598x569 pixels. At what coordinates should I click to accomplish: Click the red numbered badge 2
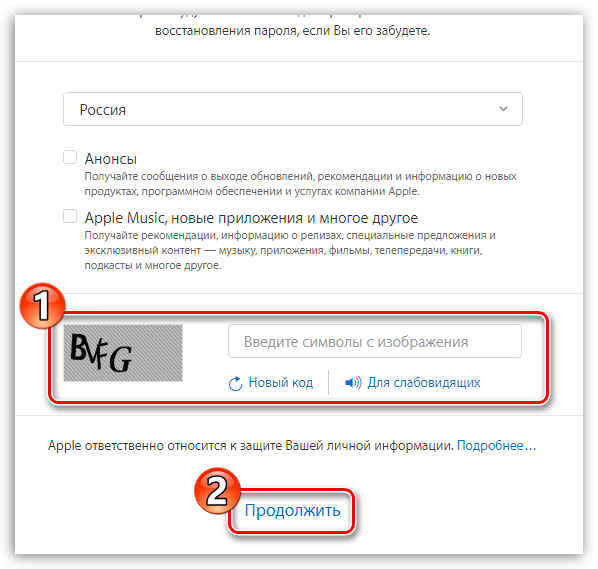[217, 490]
